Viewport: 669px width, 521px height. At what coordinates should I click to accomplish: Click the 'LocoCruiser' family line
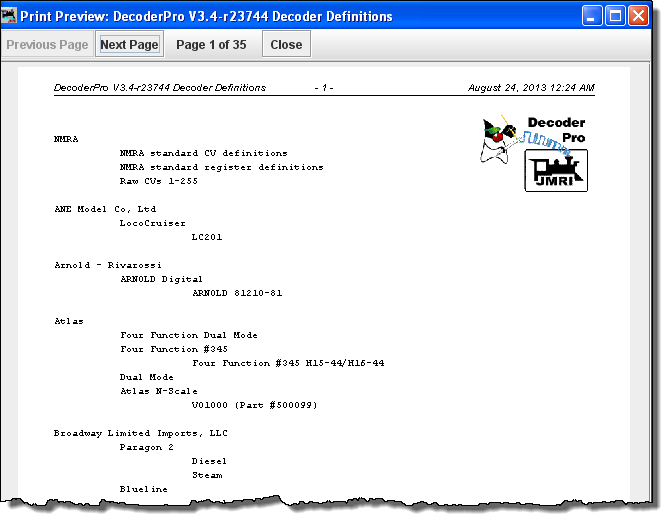[x=152, y=223]
